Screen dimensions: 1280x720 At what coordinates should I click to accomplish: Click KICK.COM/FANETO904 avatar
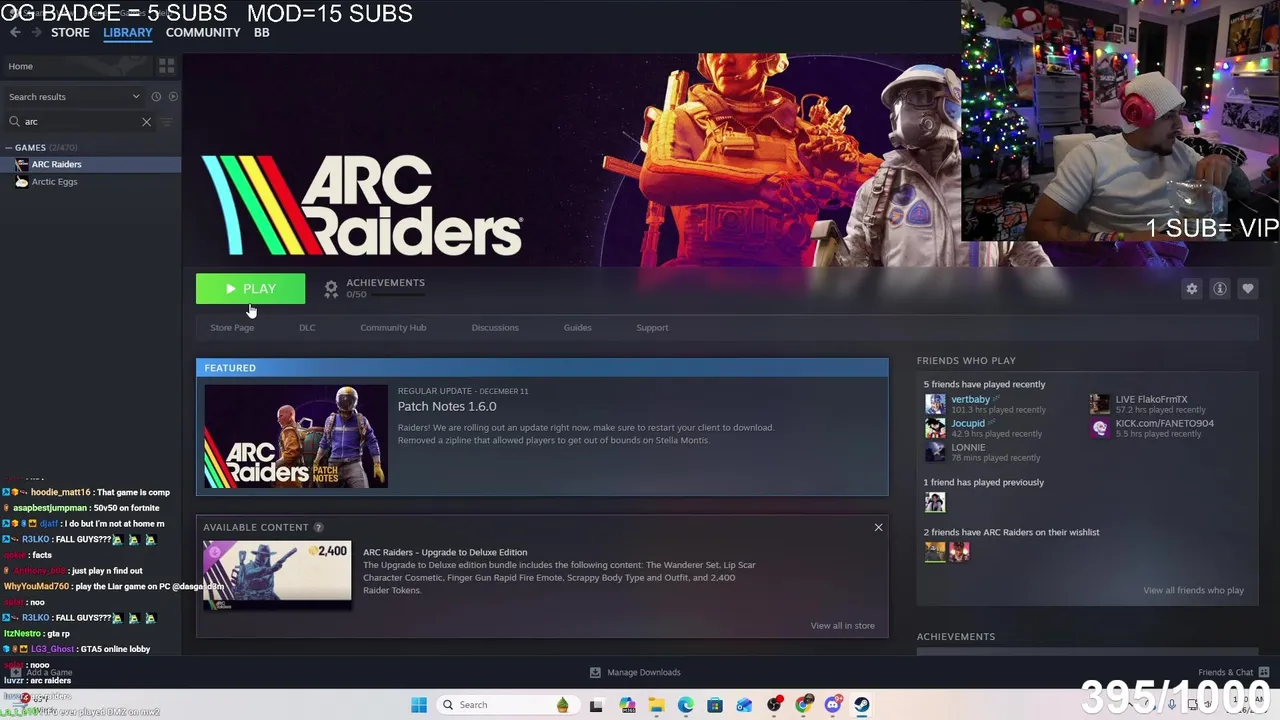tap(1100, 428)
